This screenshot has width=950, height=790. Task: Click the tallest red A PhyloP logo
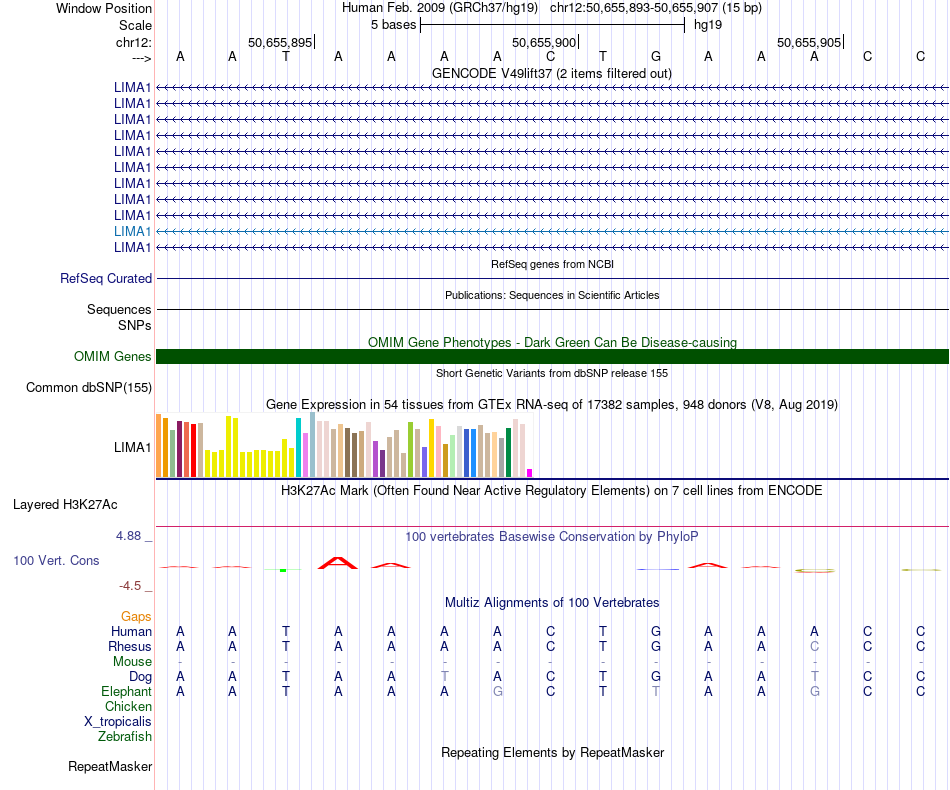tap(338, 563)
